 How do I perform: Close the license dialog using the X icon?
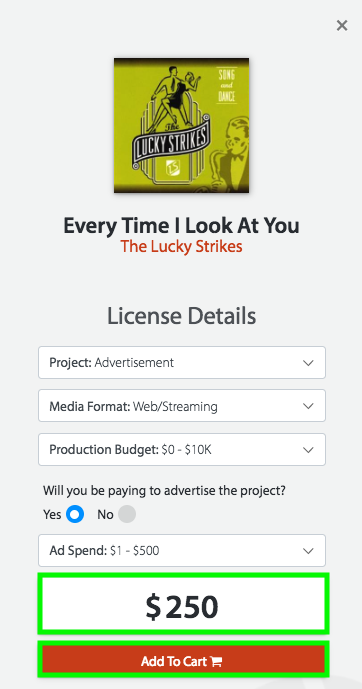pyautogui.click(x=342, y=25)
